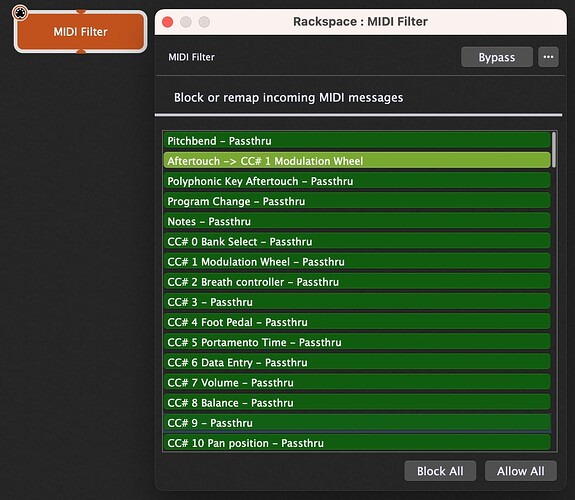This screenshot has width=575, height=500.
Task: Choose the Notes Passthru row
Action: point(357,221)
